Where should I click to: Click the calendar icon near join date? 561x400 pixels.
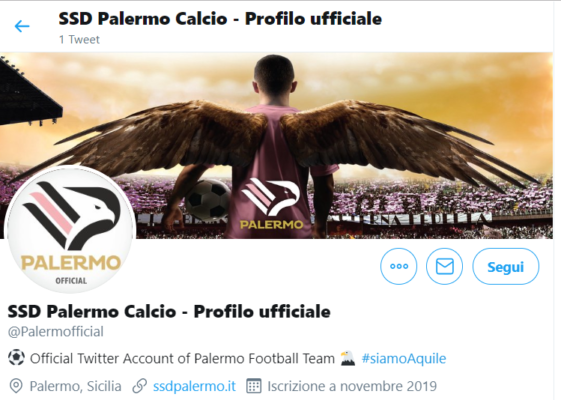pos(254,386)
